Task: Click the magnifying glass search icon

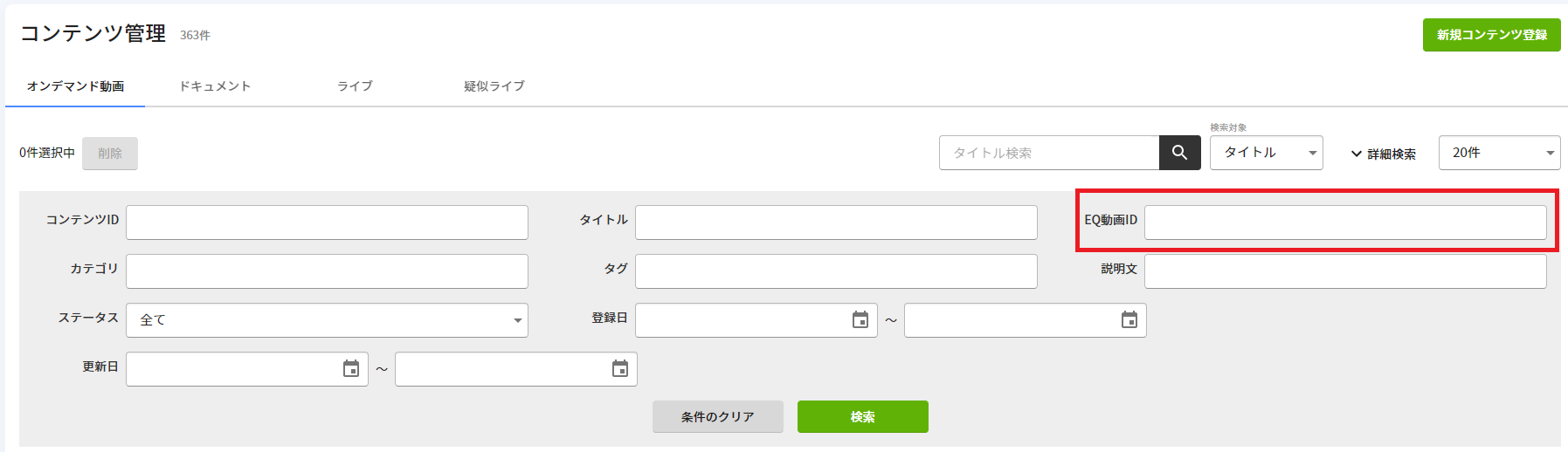Action: click(x=1179, y=153)
